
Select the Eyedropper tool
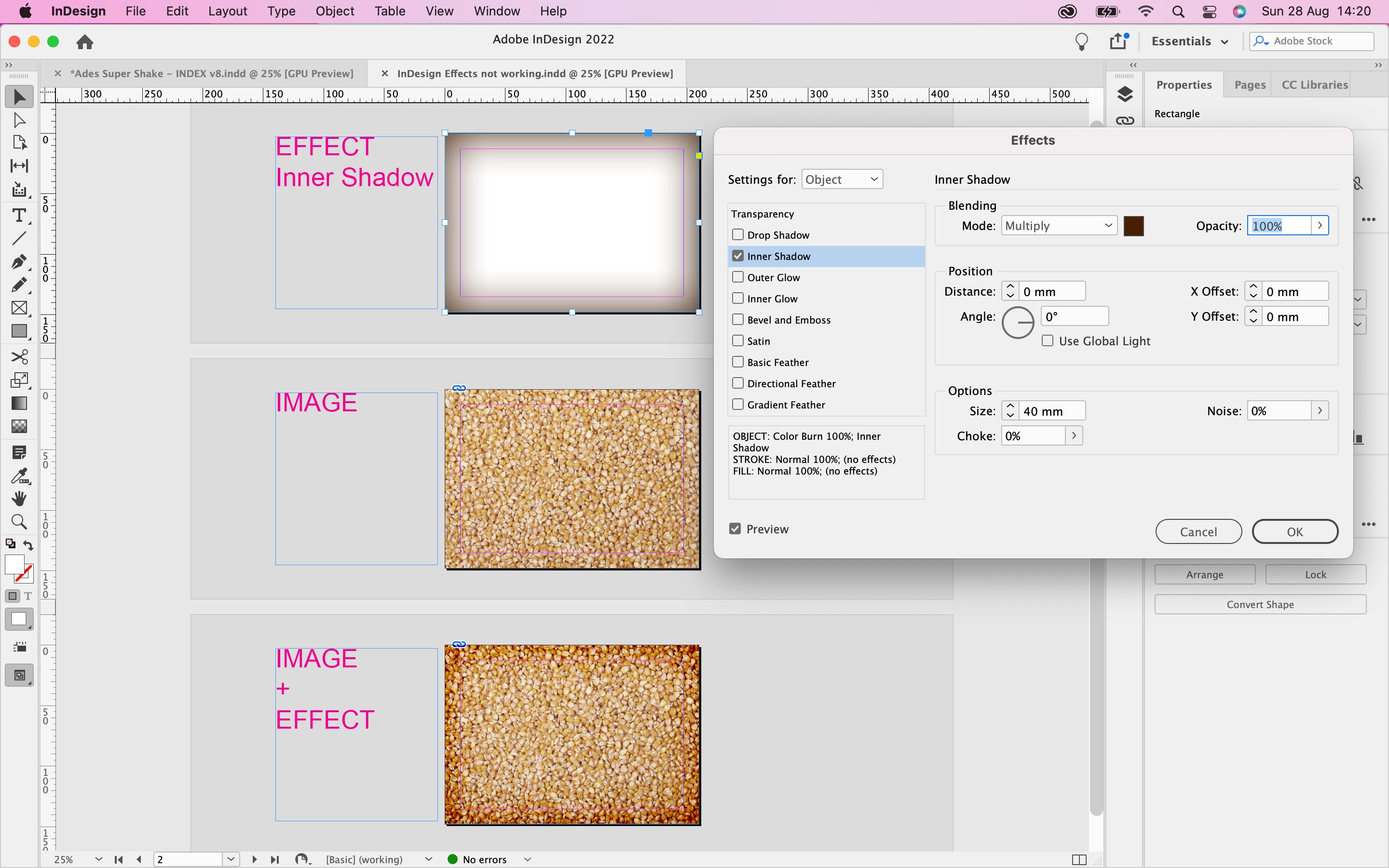click(19, 475)
